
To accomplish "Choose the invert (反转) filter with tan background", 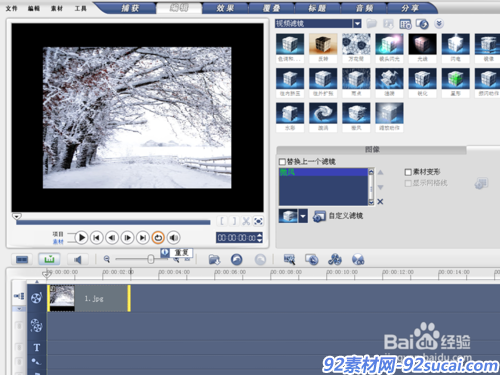I will [x=323, y=44].
